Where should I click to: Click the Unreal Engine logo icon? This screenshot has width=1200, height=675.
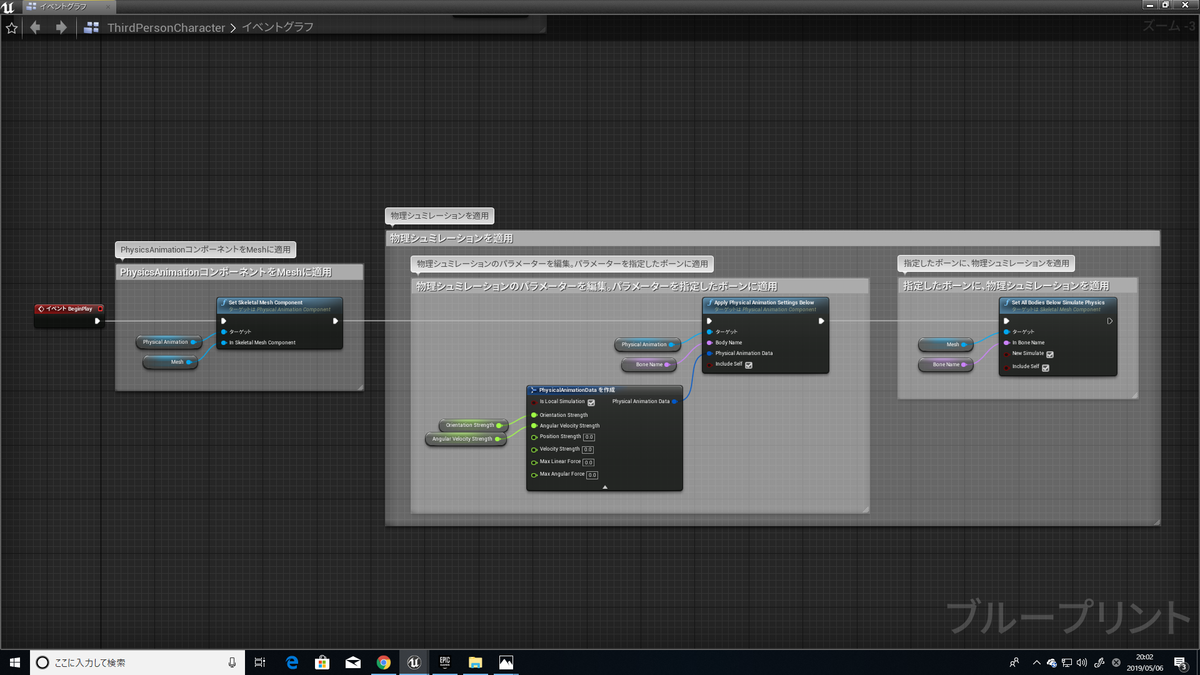coord(8,7)
